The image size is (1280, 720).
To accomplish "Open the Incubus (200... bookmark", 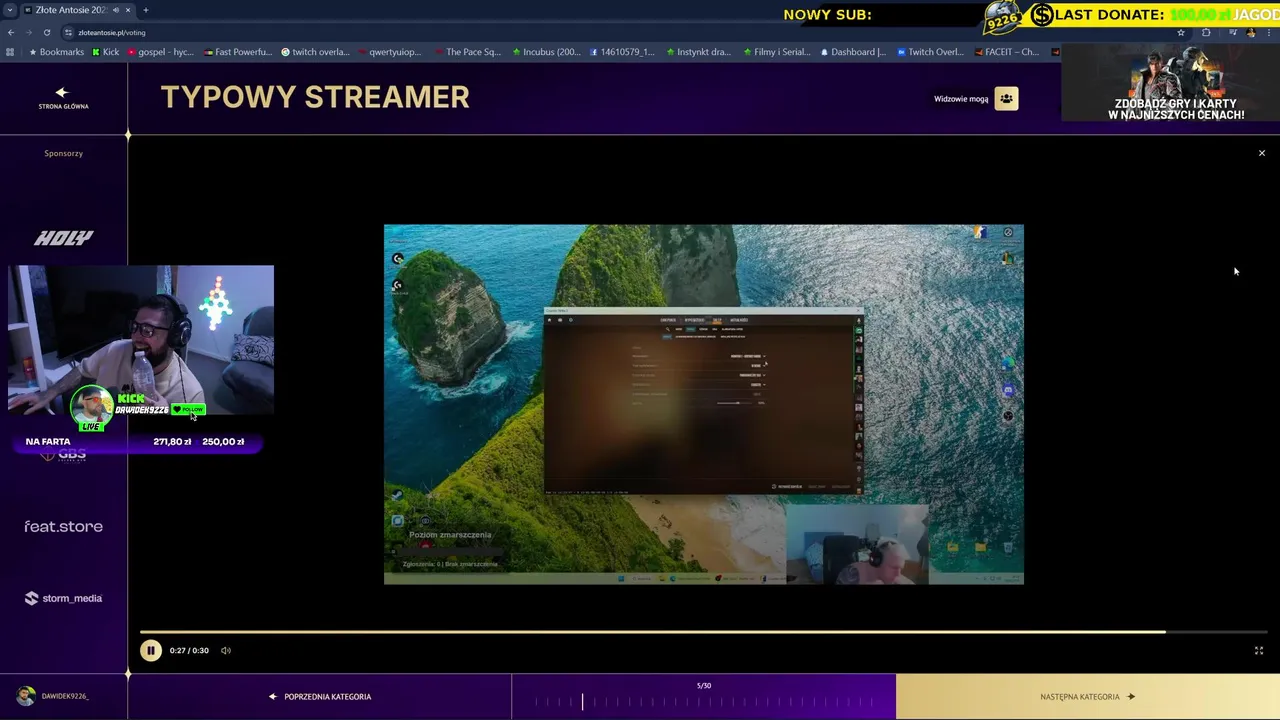I will click(x=545, y=52).
